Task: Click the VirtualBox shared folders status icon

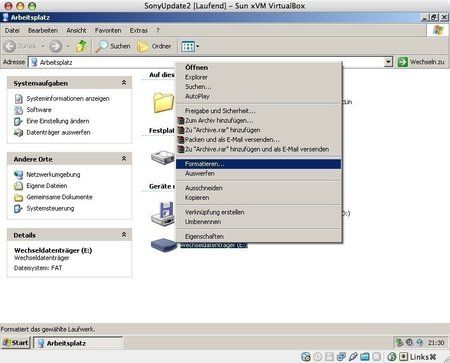Action: click(365, 357)
